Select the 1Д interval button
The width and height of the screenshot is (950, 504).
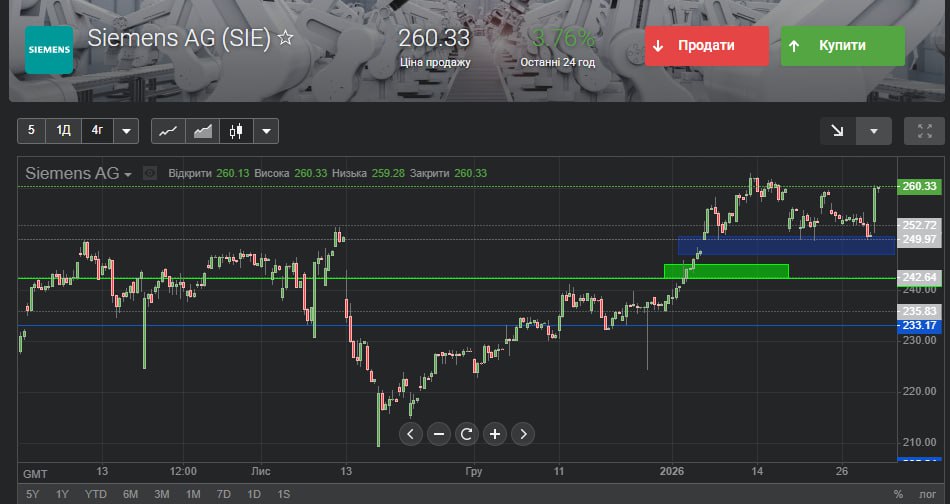(64, 130)
